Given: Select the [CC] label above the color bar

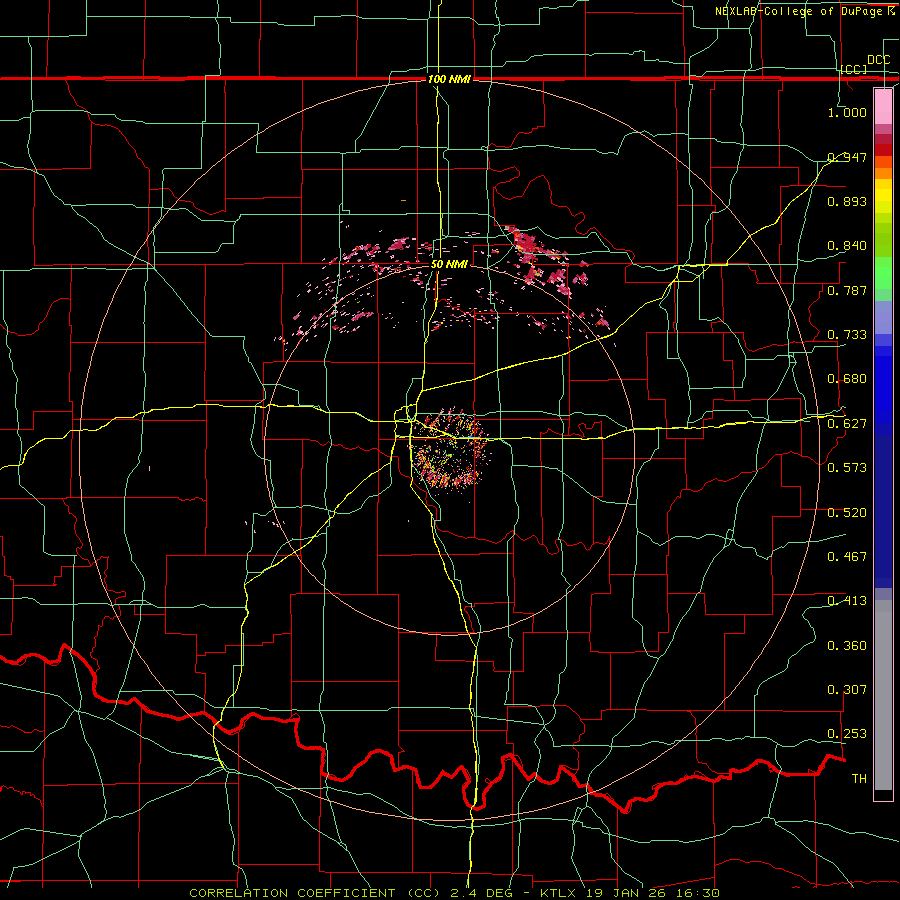Looking at the screenshot, I should click(x=854, y=69).
